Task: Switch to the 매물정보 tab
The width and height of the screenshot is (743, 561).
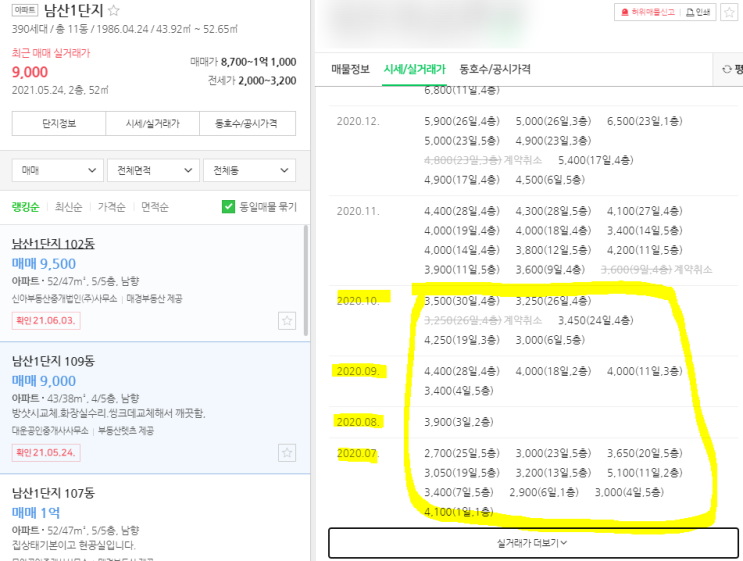Action: [350, 69]
